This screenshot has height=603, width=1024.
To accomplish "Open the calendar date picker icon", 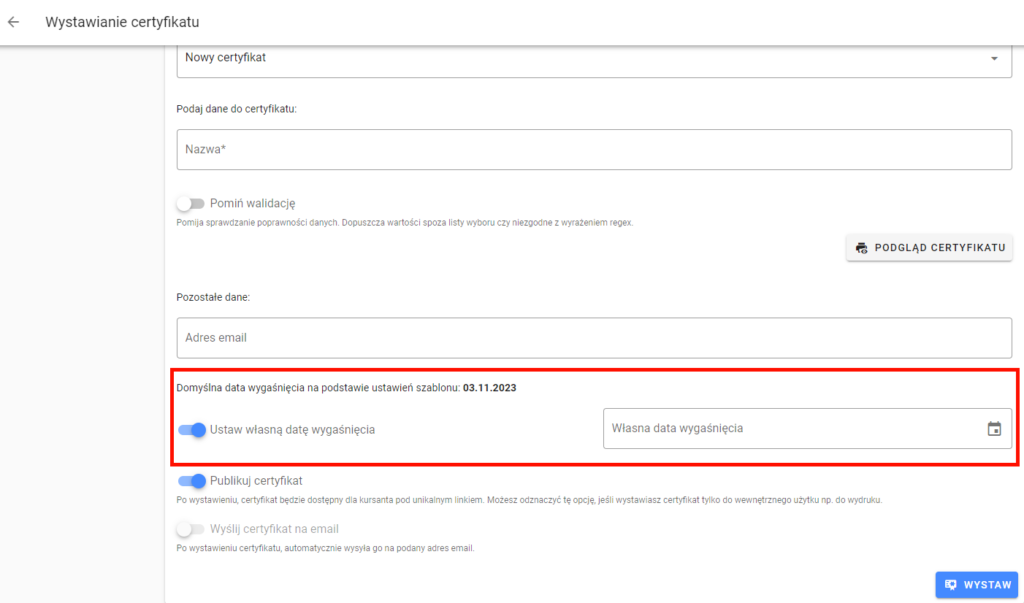I will pos(994,429).
